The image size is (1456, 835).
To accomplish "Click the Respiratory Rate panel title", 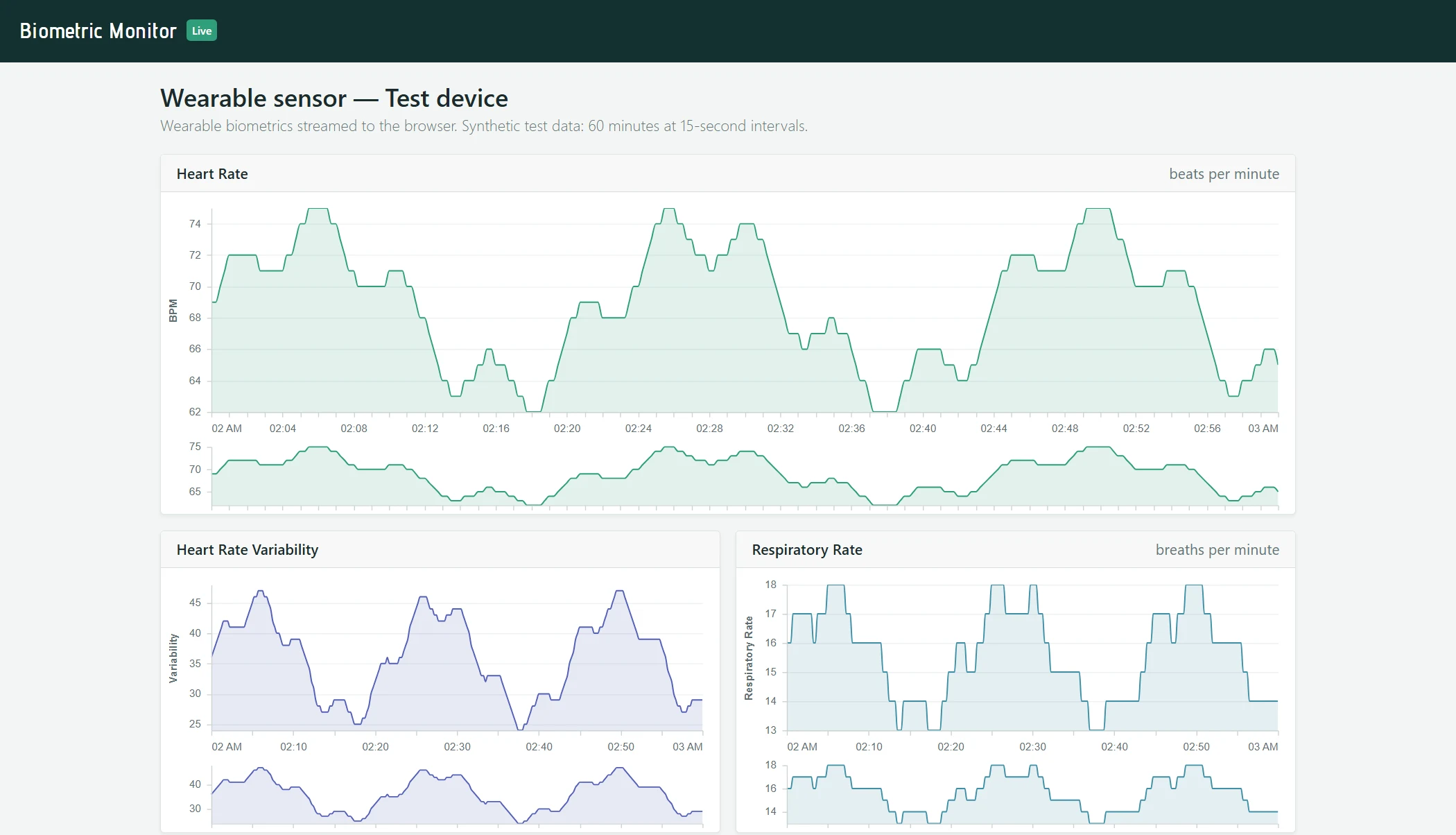I will click(x=807, y=550).
